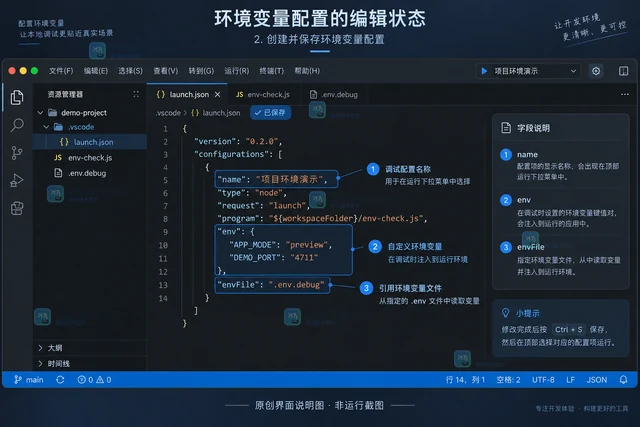
Task: Select launch.json in the file tree
Action: pos(90,142)
